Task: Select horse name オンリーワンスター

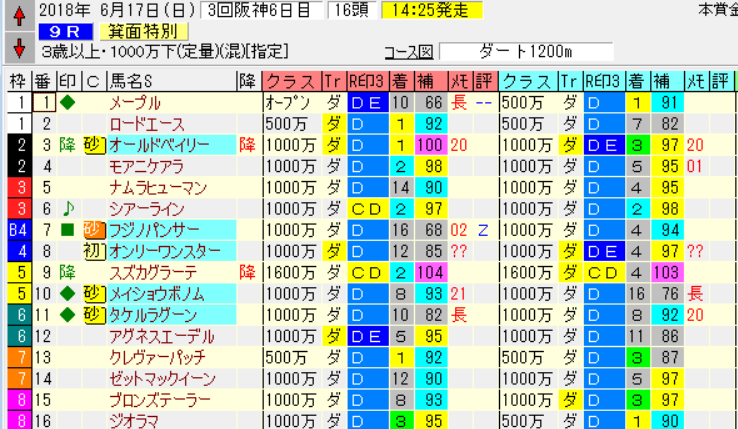Action: [x=165, y=251]
